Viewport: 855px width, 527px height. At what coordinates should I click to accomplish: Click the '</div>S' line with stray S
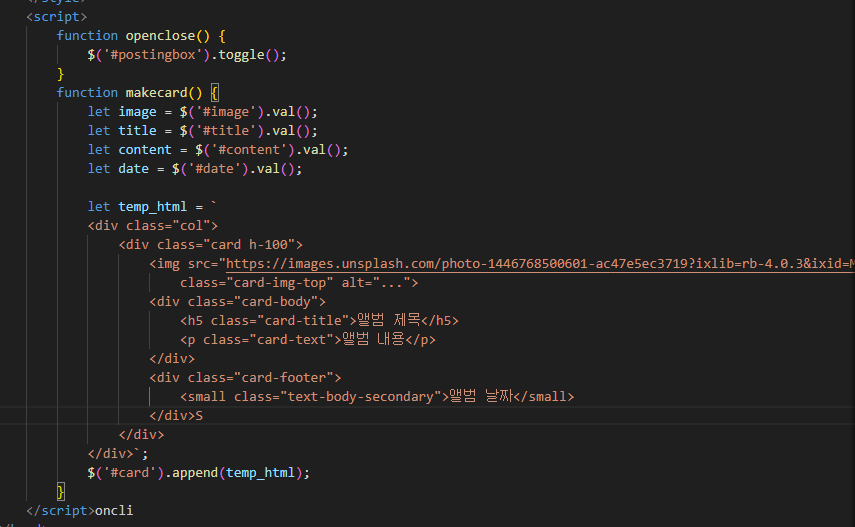(176, 416)
